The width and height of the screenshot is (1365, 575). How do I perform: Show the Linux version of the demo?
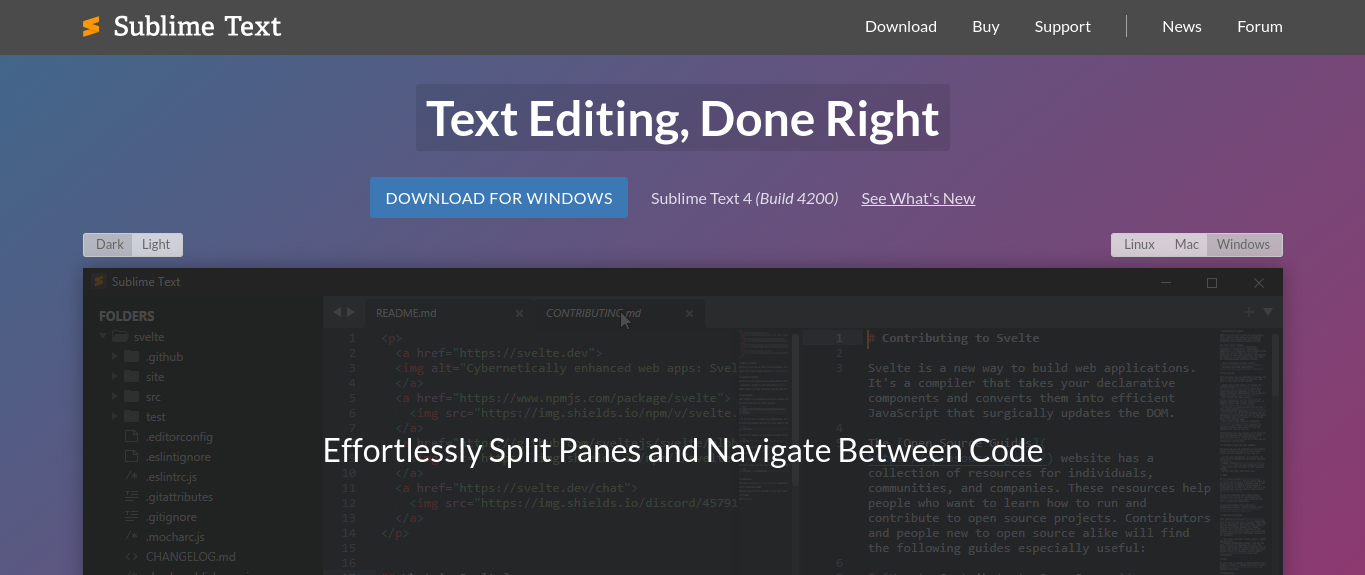(1139, 245)
